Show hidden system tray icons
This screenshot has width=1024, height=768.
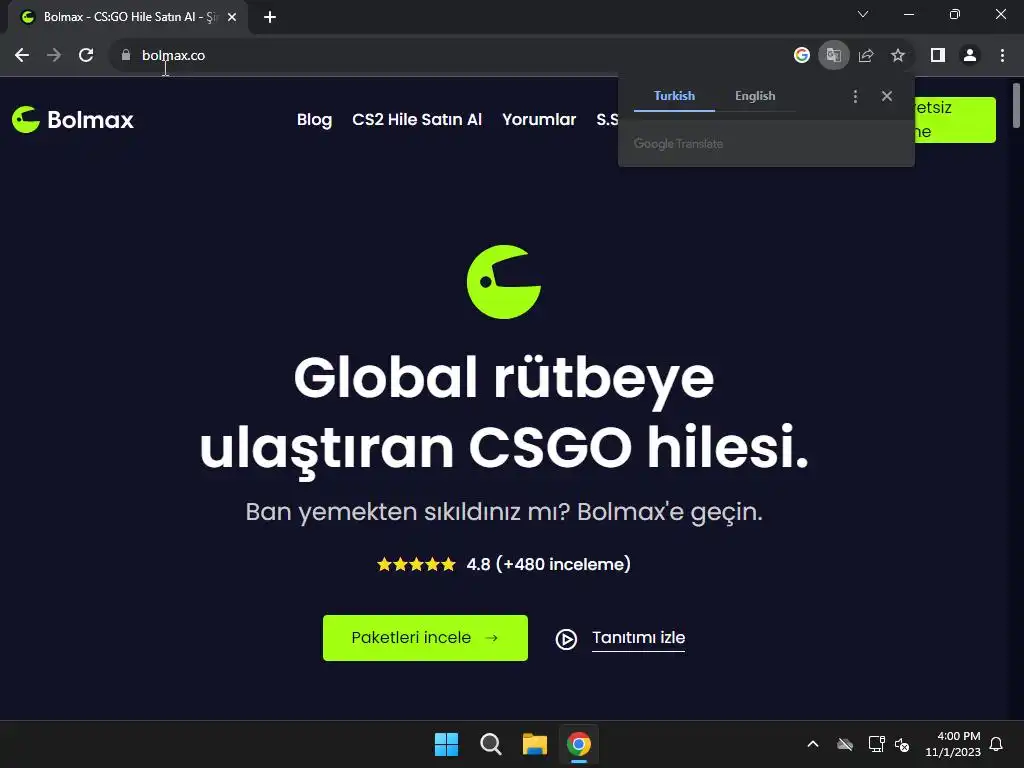813,744
